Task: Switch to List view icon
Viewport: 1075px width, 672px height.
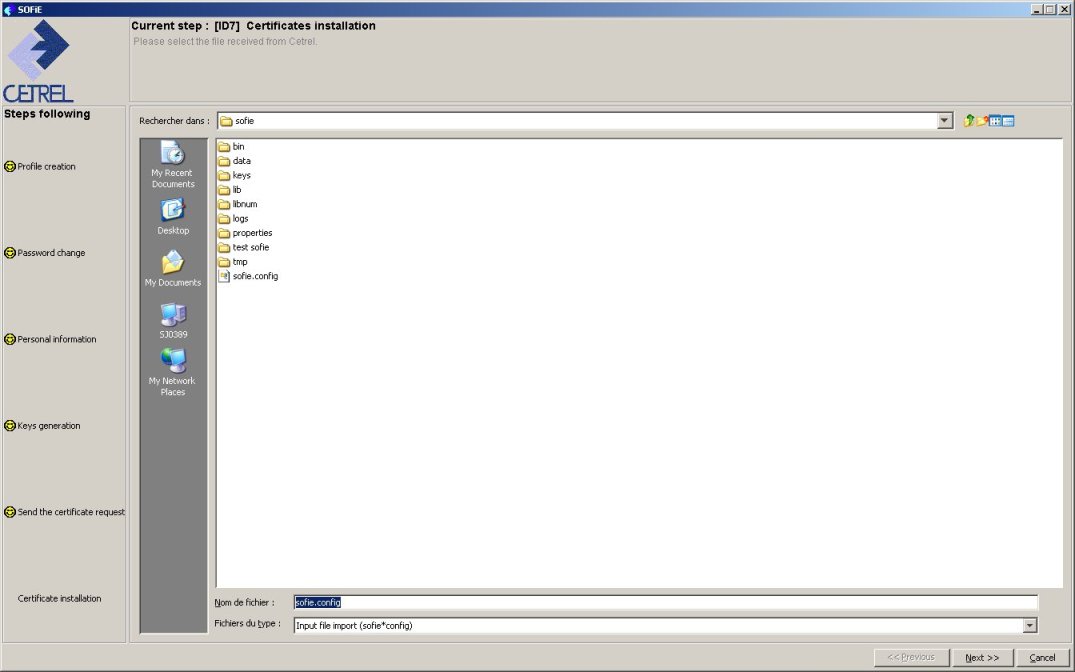Action: point(995,121)
